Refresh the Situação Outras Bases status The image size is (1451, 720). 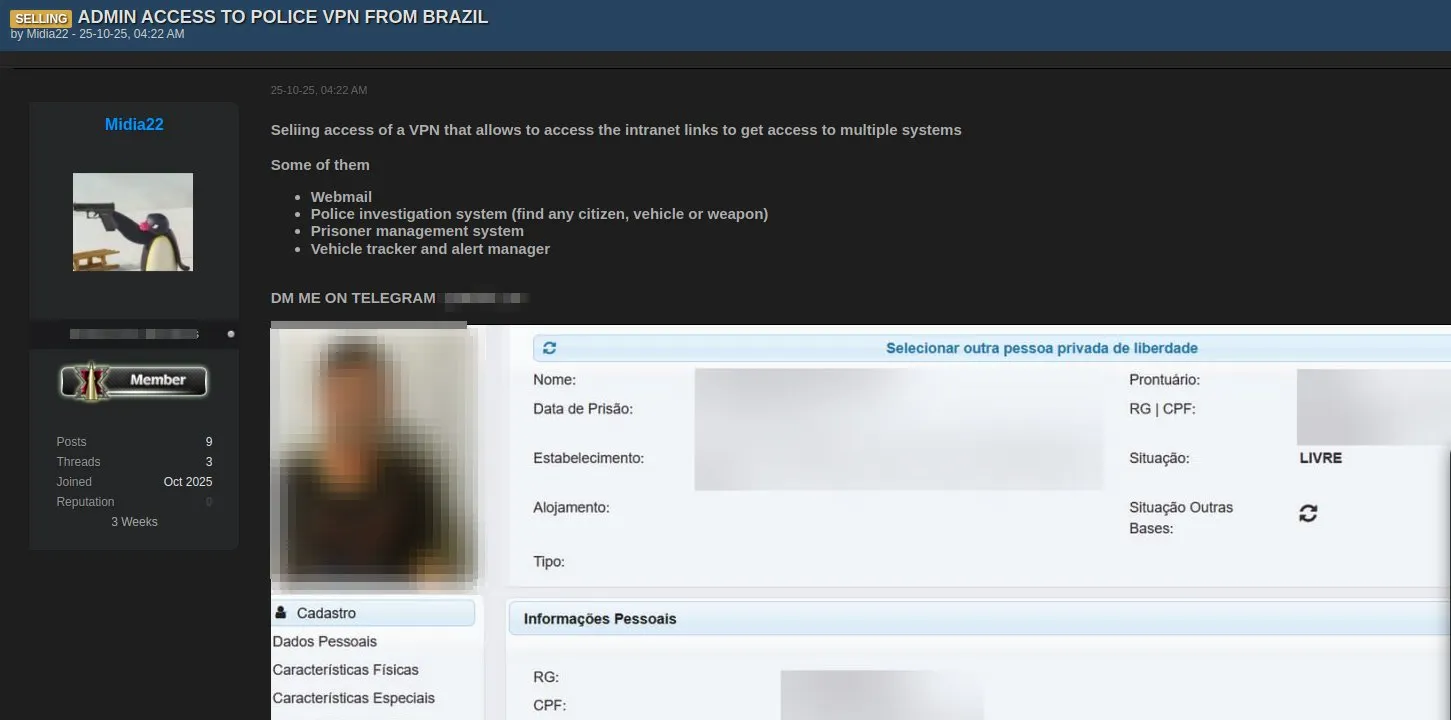(x=1308, y=512)
